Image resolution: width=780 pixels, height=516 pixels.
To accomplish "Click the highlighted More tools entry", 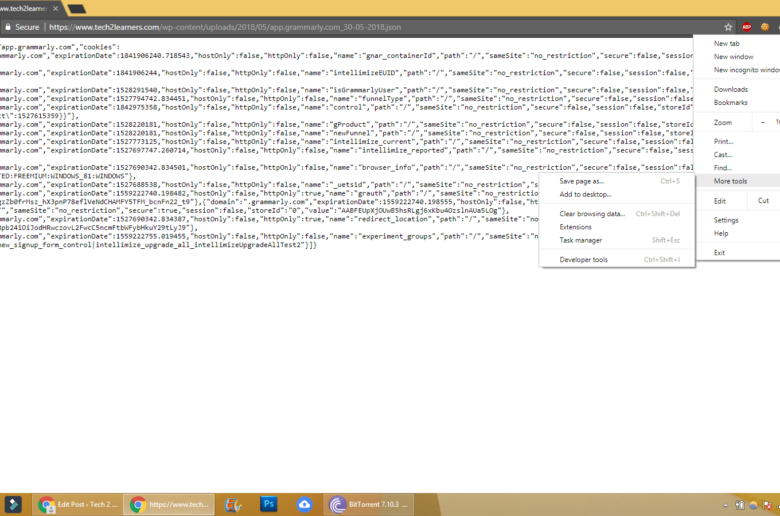I will [738, 181].
